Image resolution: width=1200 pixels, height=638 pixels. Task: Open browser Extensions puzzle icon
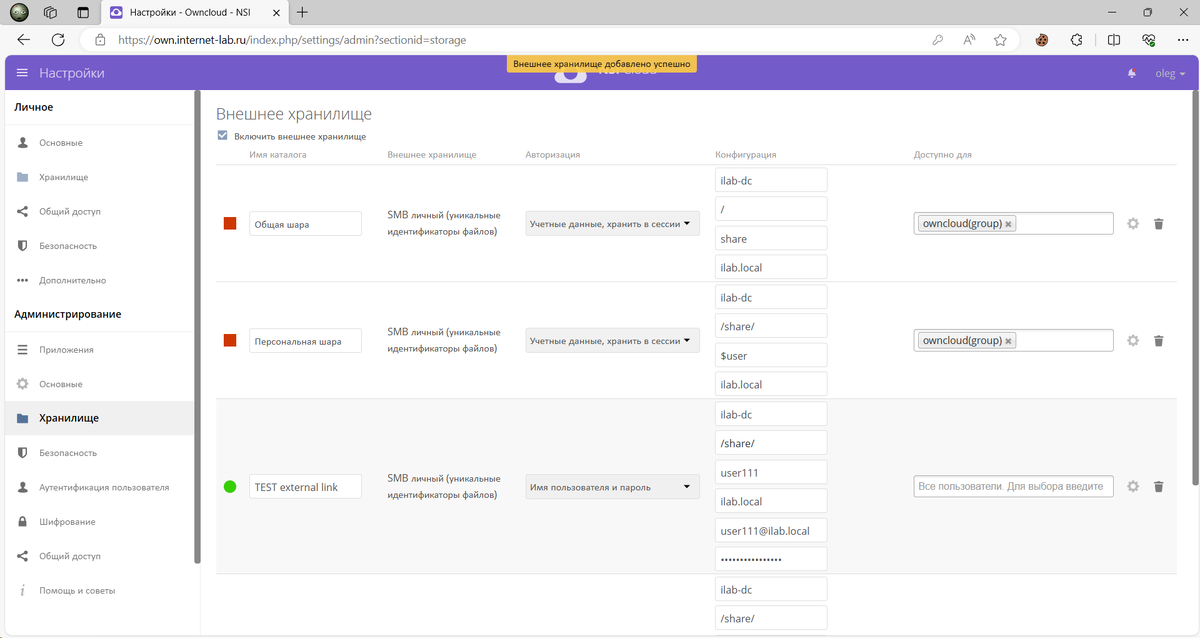(x=1077, y=40)
